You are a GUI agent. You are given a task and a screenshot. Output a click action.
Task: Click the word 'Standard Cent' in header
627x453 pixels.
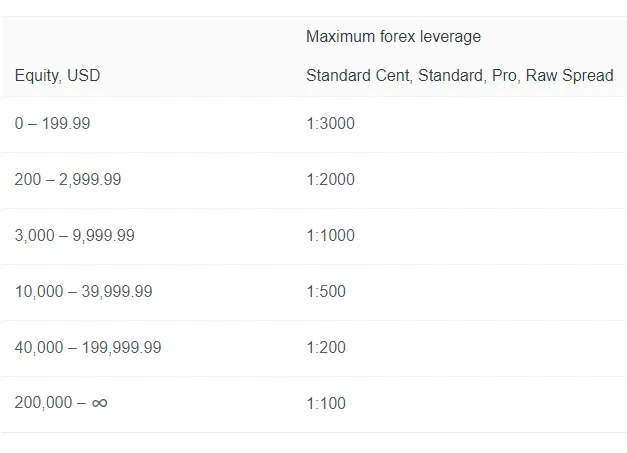coord(358,76)
